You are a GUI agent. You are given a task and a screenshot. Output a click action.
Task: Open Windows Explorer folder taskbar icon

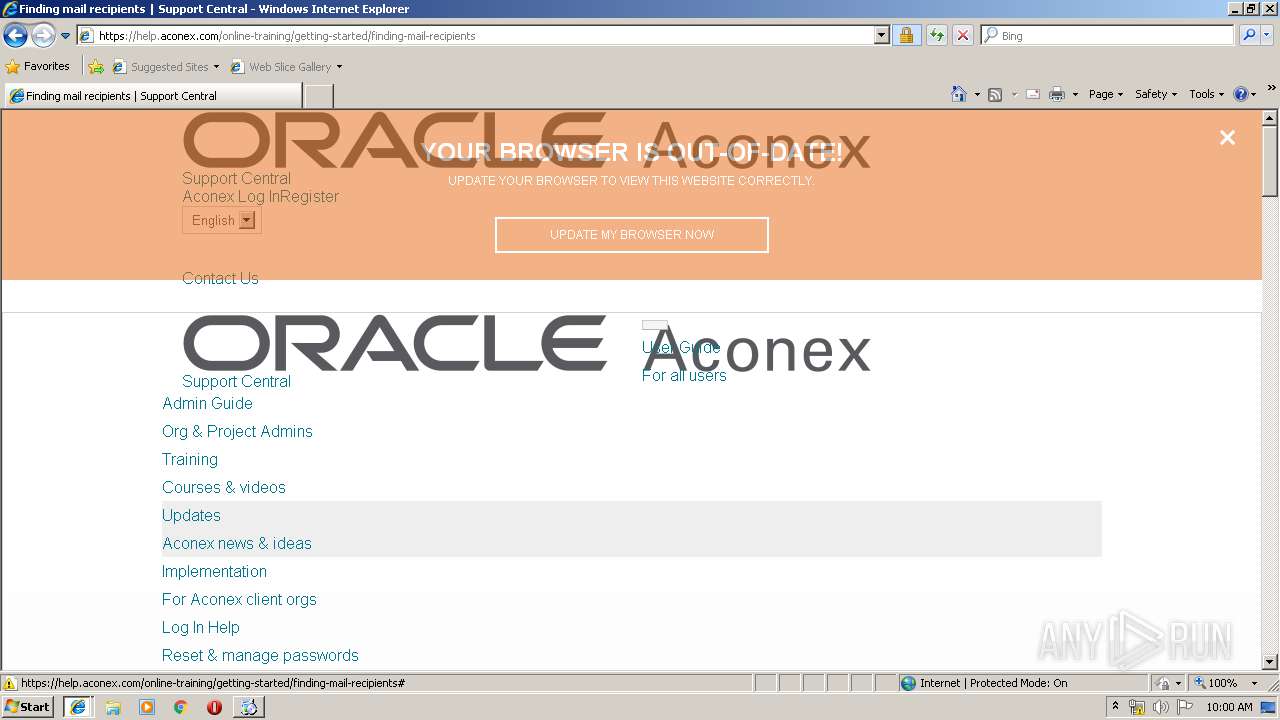[113, 707]
